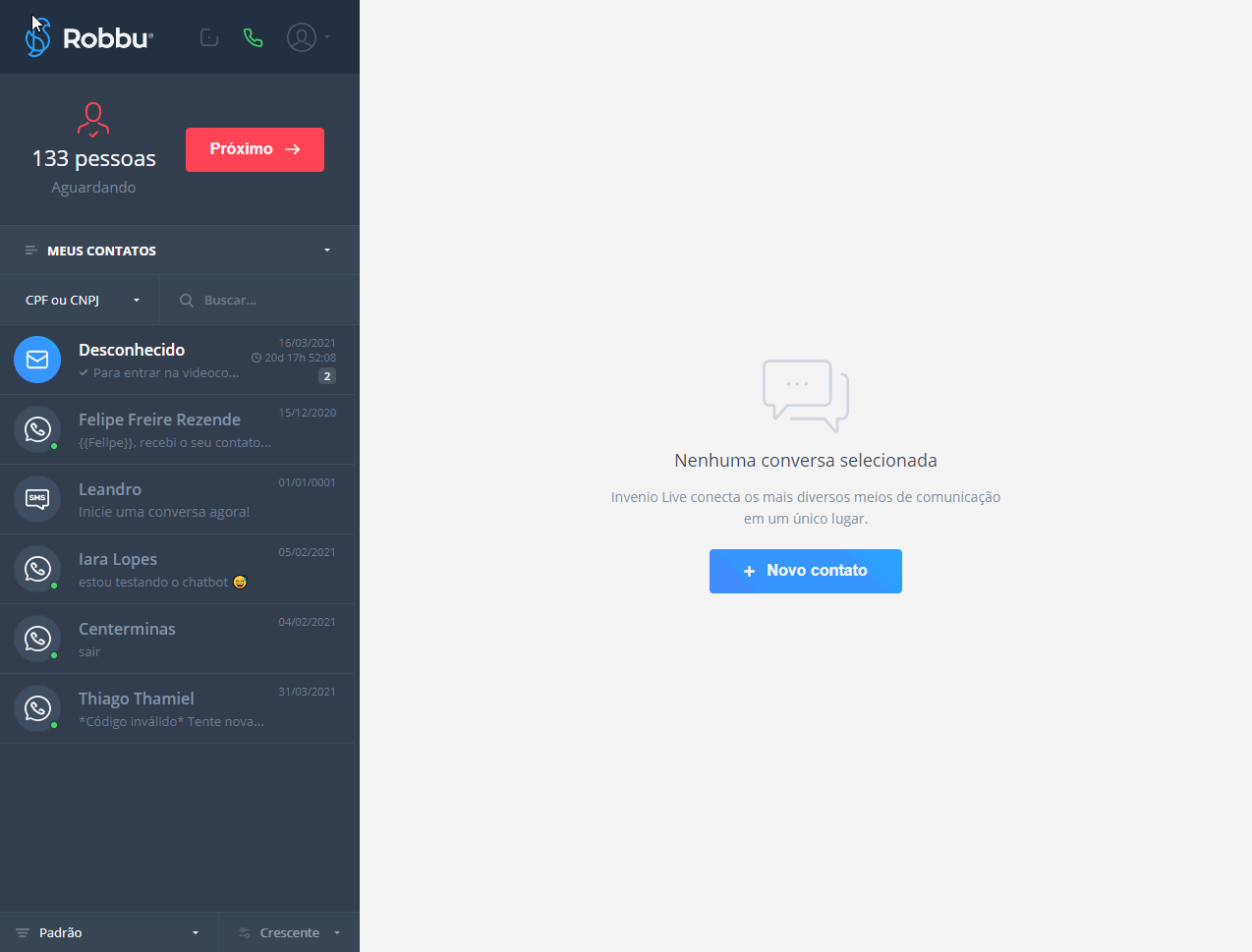Click the search magnifier icon
1252x952 pixels.
point(186,300)
